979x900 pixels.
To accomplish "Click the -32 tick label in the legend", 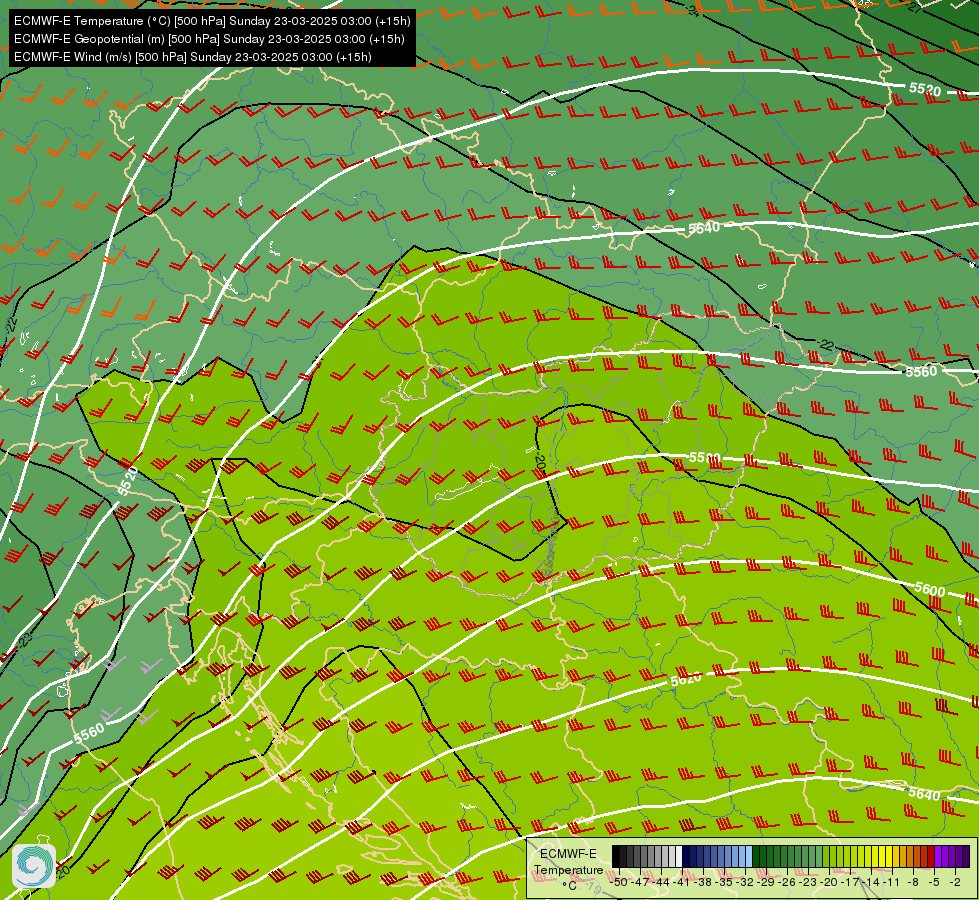I will tap(745, 882).
